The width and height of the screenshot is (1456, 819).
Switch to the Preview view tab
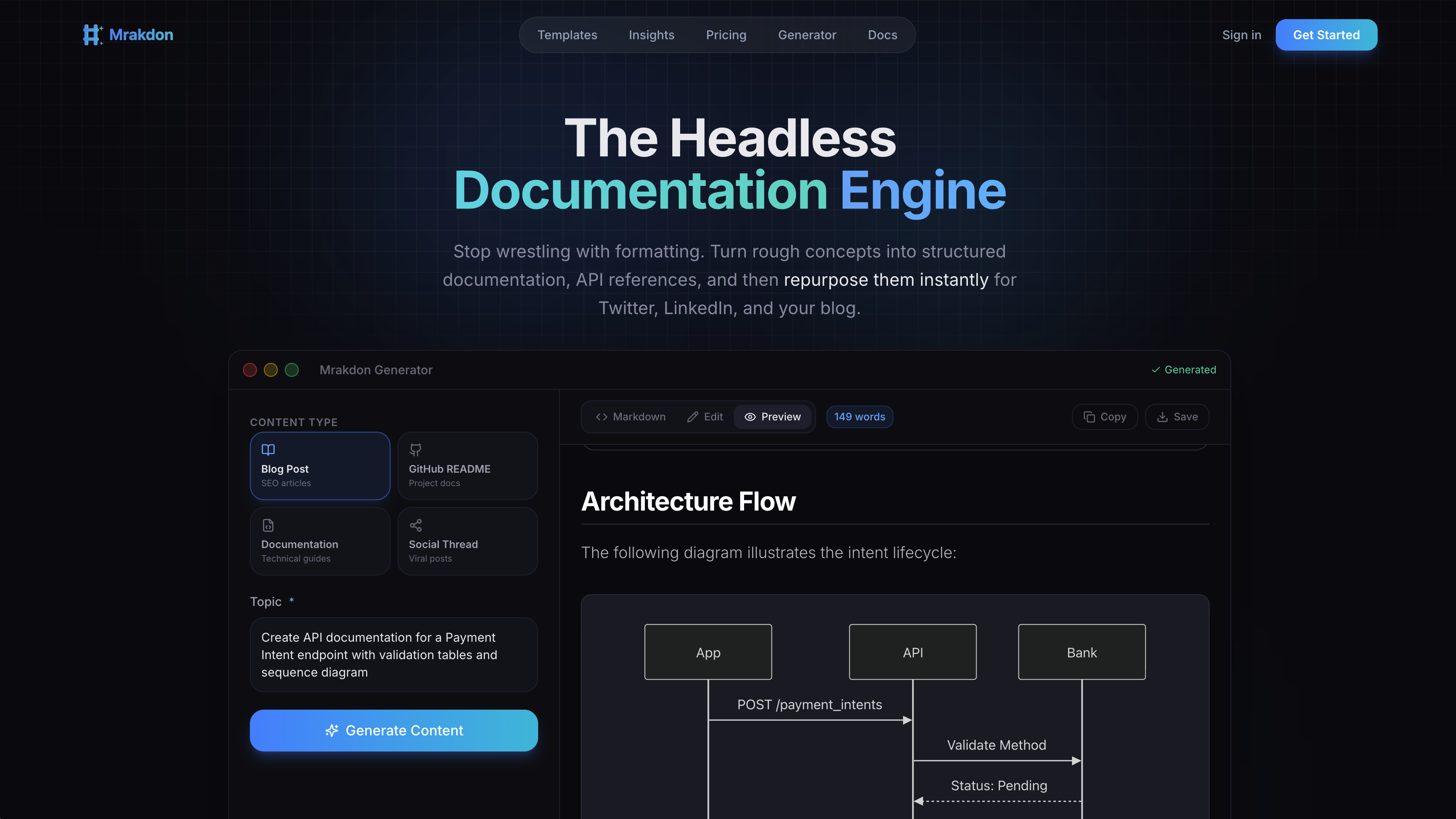click(772, 417)
